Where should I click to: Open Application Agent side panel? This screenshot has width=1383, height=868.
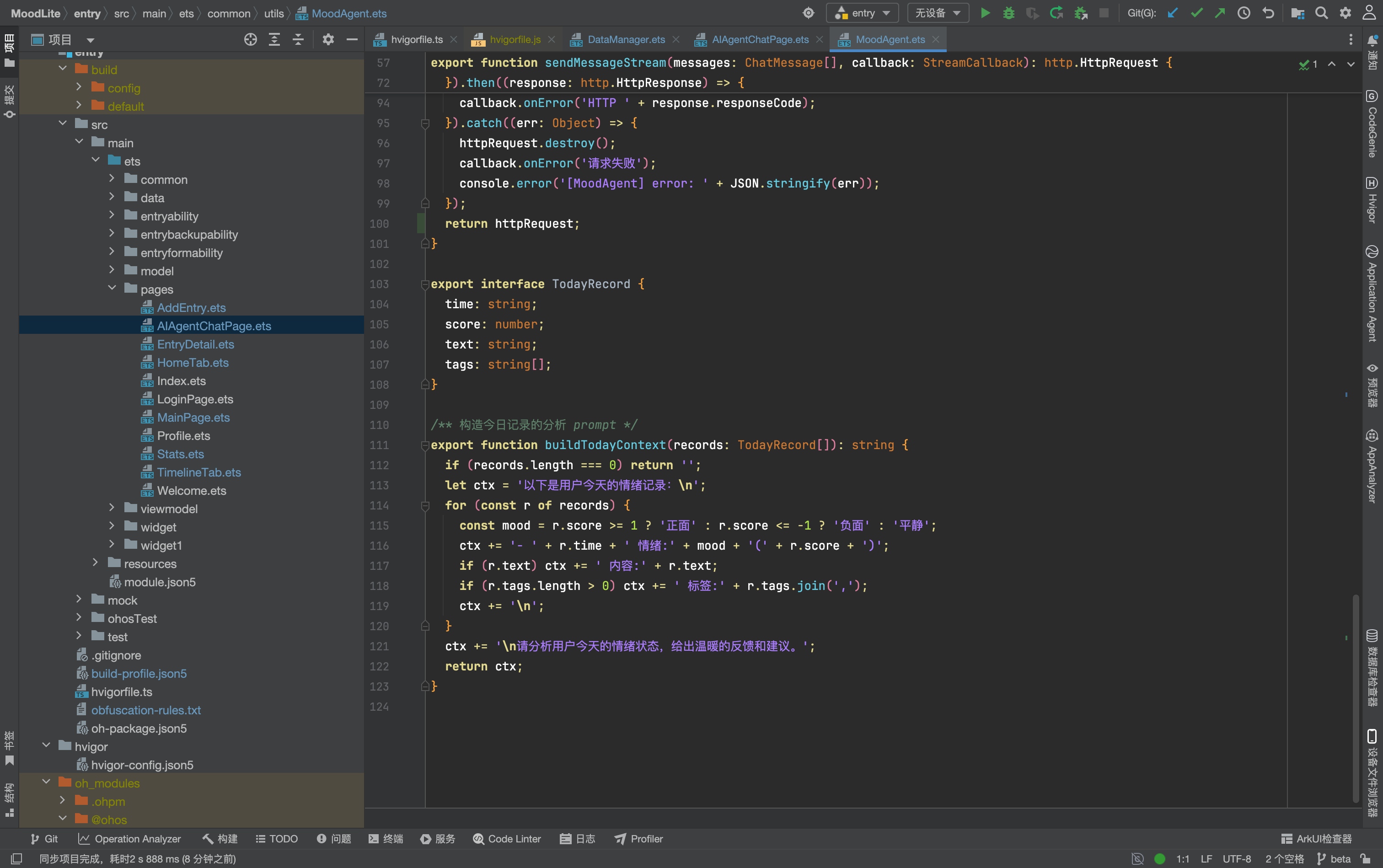1372,293
